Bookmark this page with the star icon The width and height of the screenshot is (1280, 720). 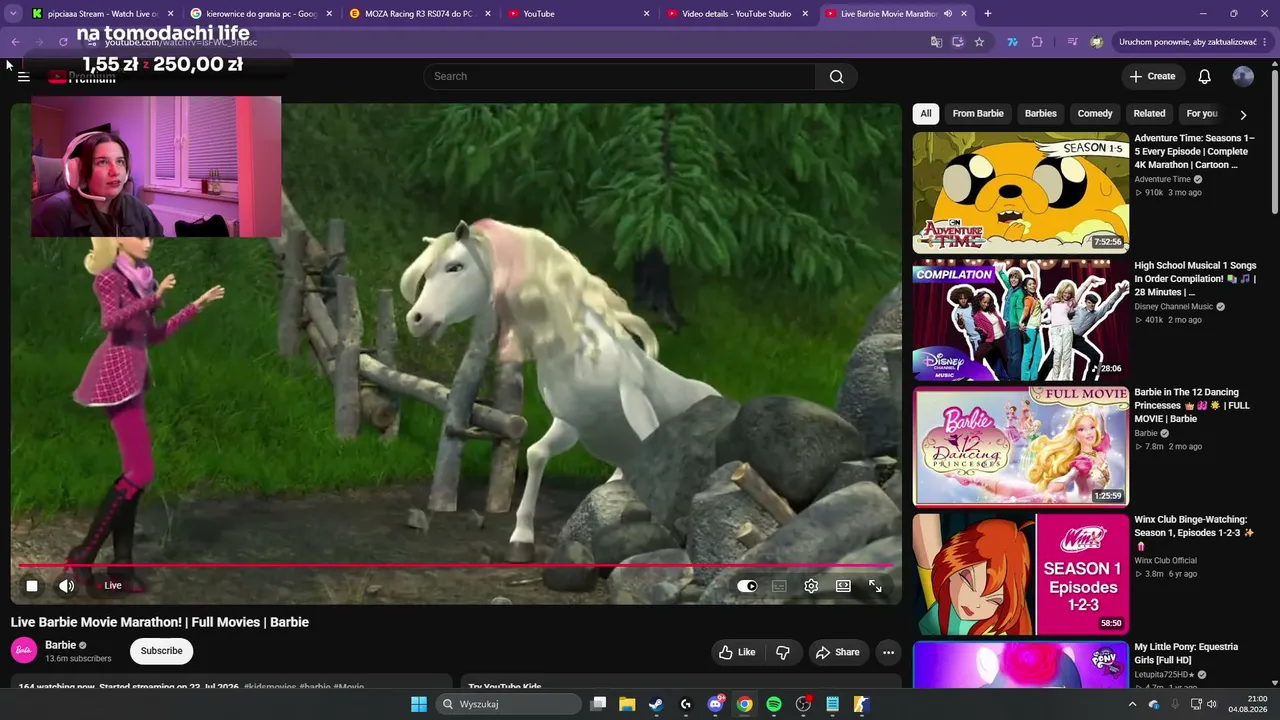979,42
